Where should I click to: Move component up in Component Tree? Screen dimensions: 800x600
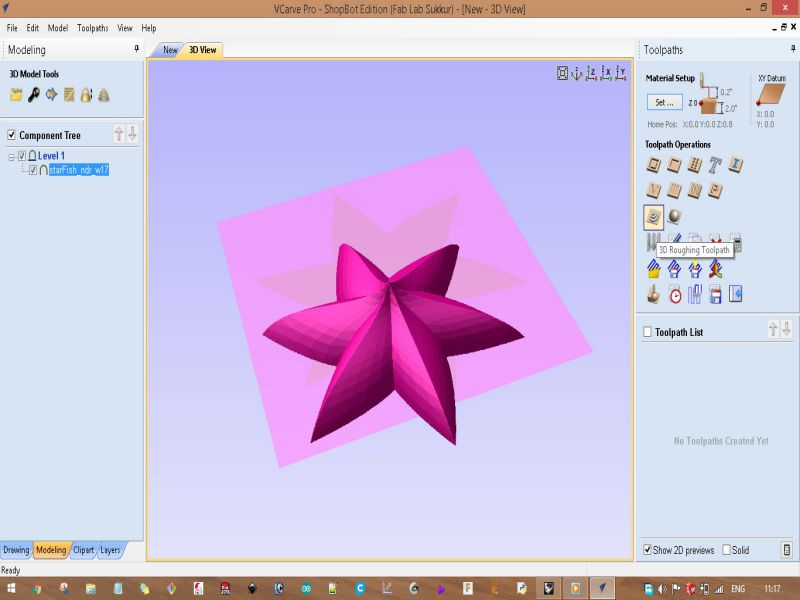click(119, 134)
